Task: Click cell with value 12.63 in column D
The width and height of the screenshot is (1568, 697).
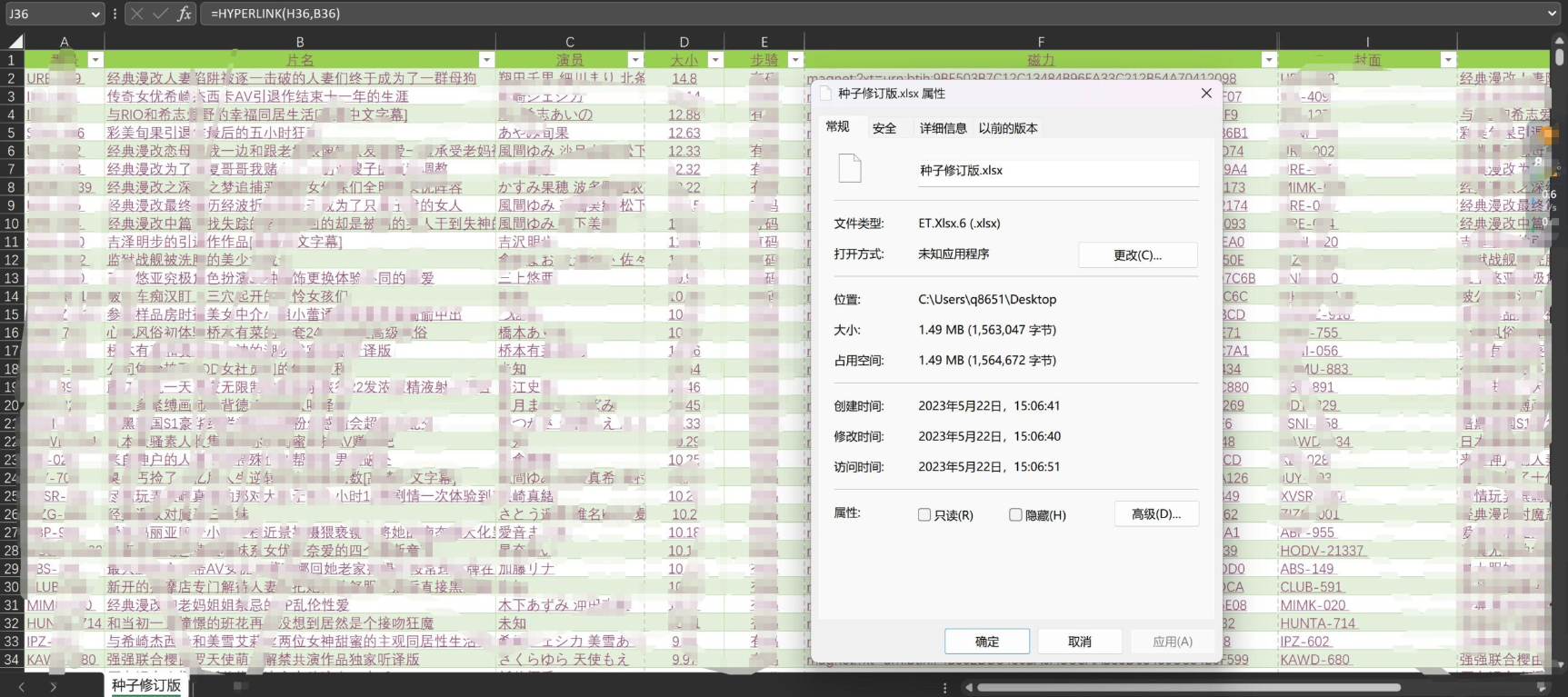Action: [x=684, y=133]
